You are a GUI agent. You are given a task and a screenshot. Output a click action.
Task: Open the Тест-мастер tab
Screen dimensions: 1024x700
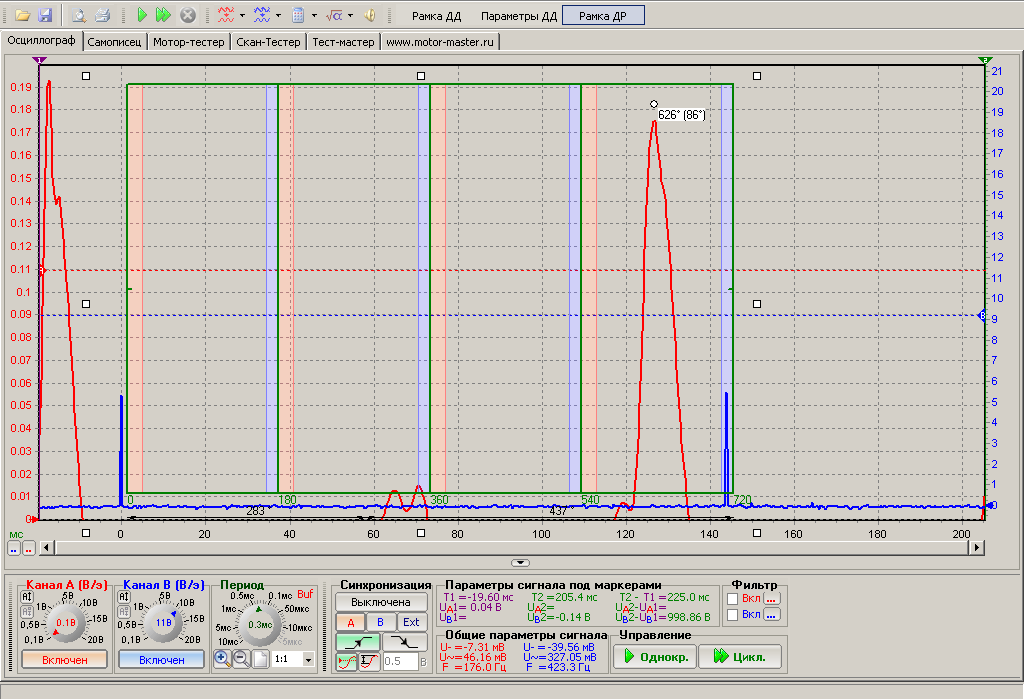[x=344, y=42]
